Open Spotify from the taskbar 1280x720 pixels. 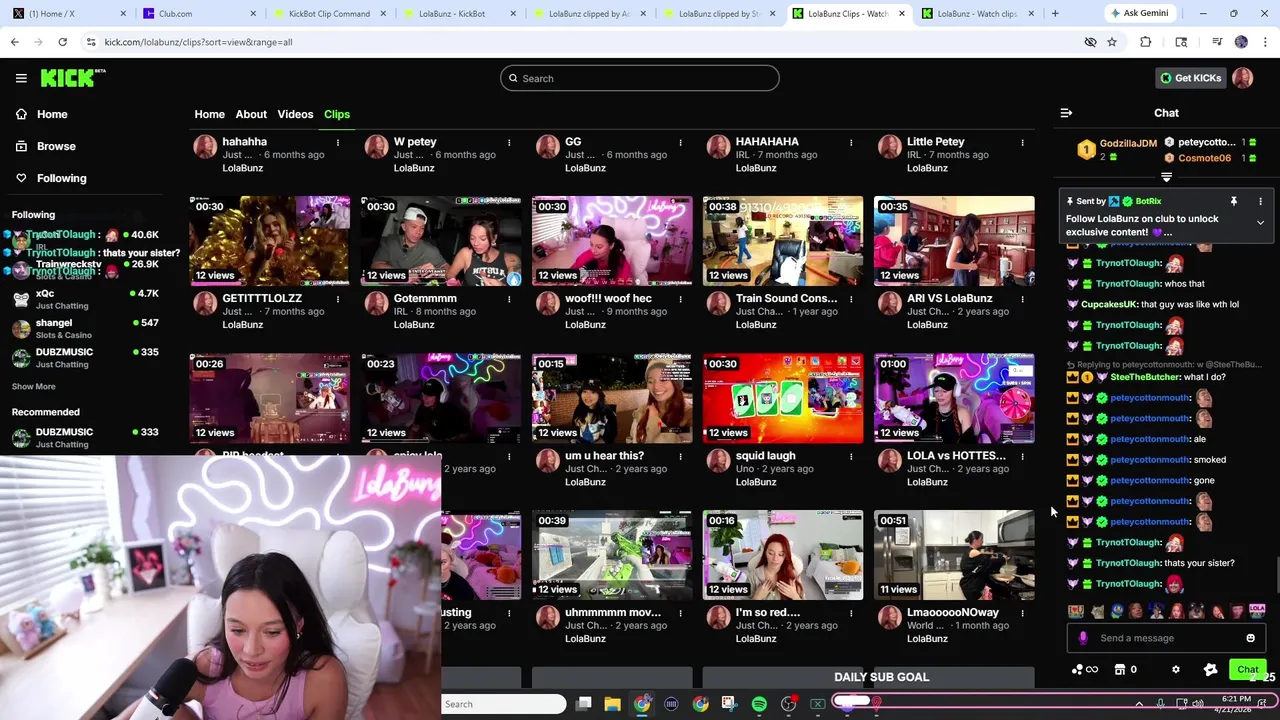759,704
